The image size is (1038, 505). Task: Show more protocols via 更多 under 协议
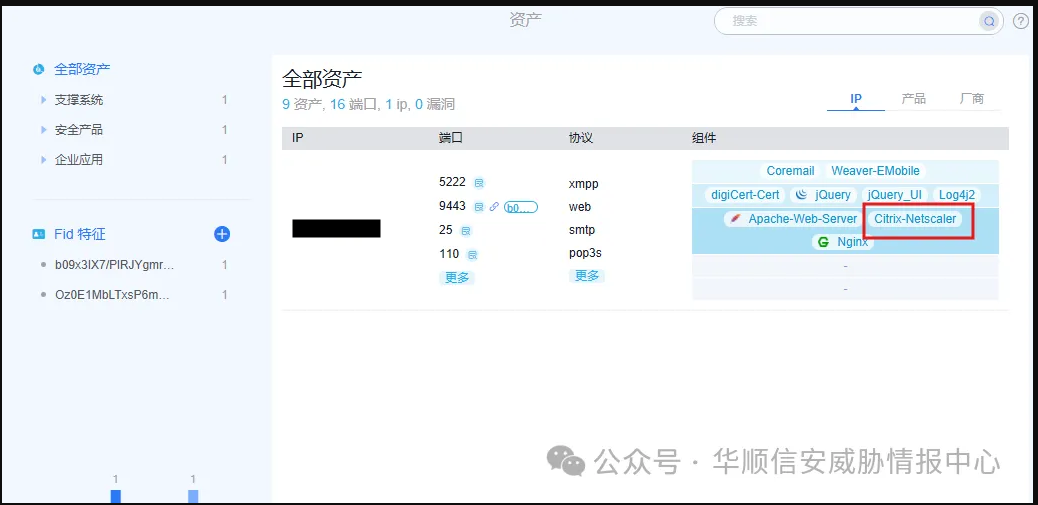587,276
